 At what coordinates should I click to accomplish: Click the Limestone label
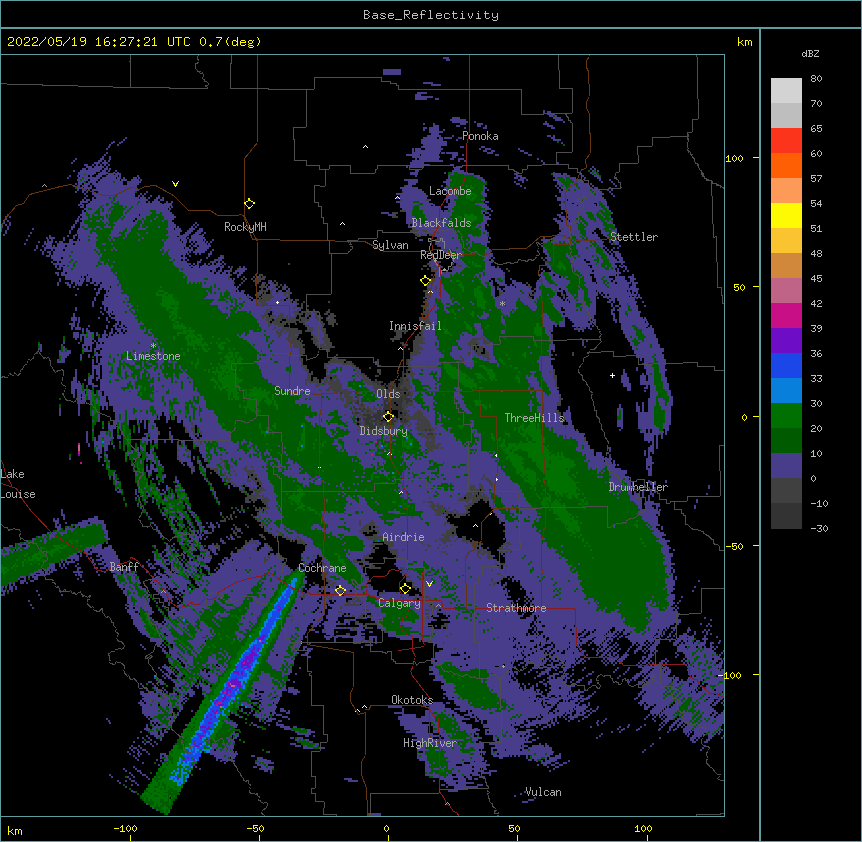pyautogui.click(x=153, y=356)
